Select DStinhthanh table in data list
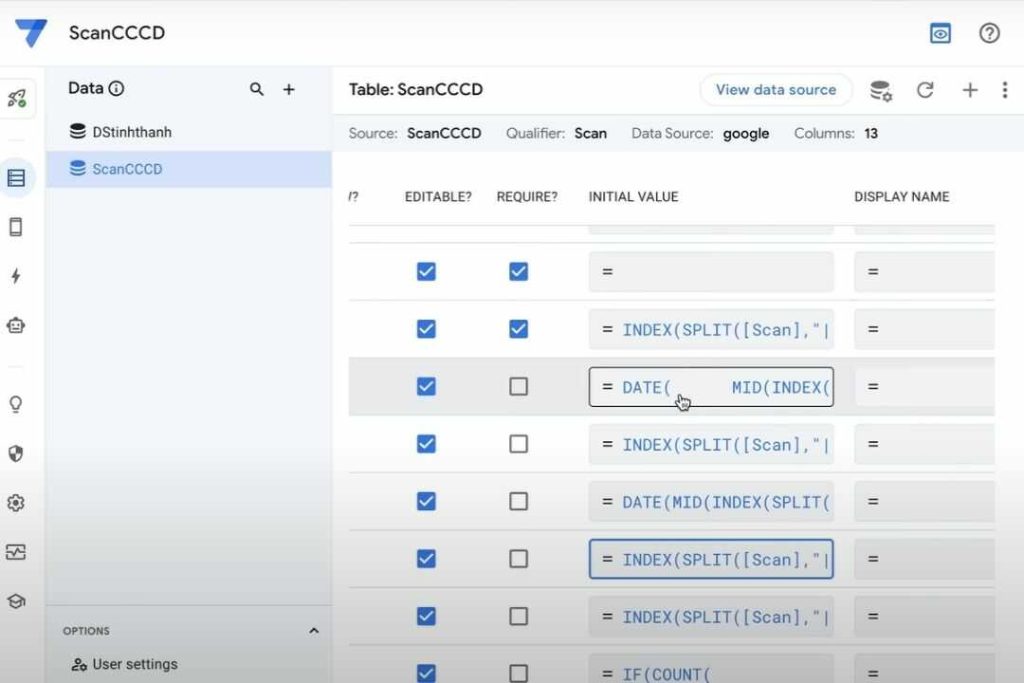1024x683 pixels. pyautogui.click(x=132, y=132)
